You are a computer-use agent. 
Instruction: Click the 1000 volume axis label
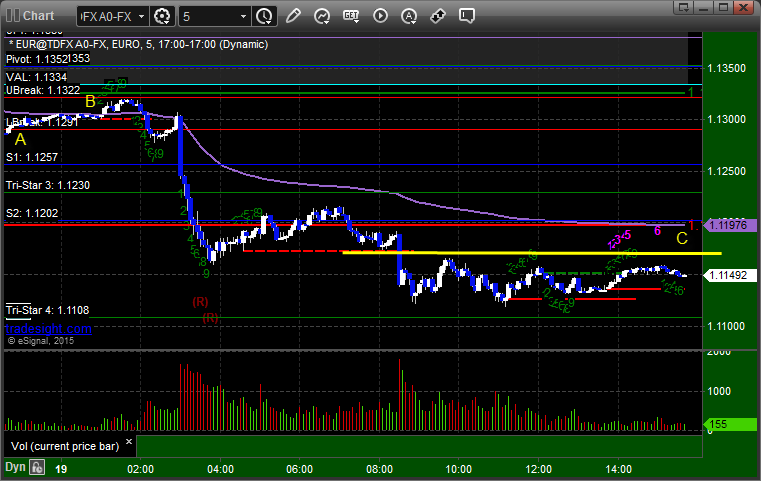pos(719,391)
